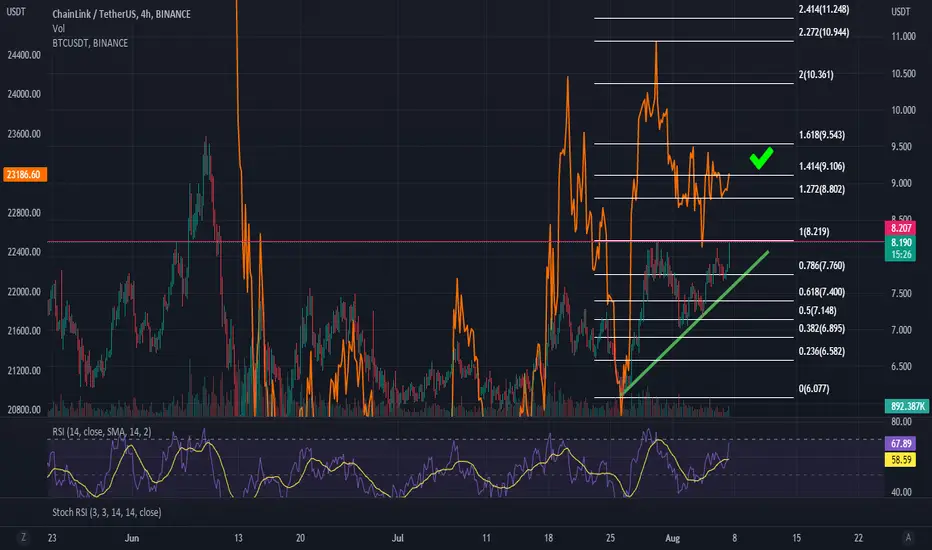Click the 20800.00 left price axis label
Image resolution: width=932 pixels, height=550 pixels.
pos(24,410)
